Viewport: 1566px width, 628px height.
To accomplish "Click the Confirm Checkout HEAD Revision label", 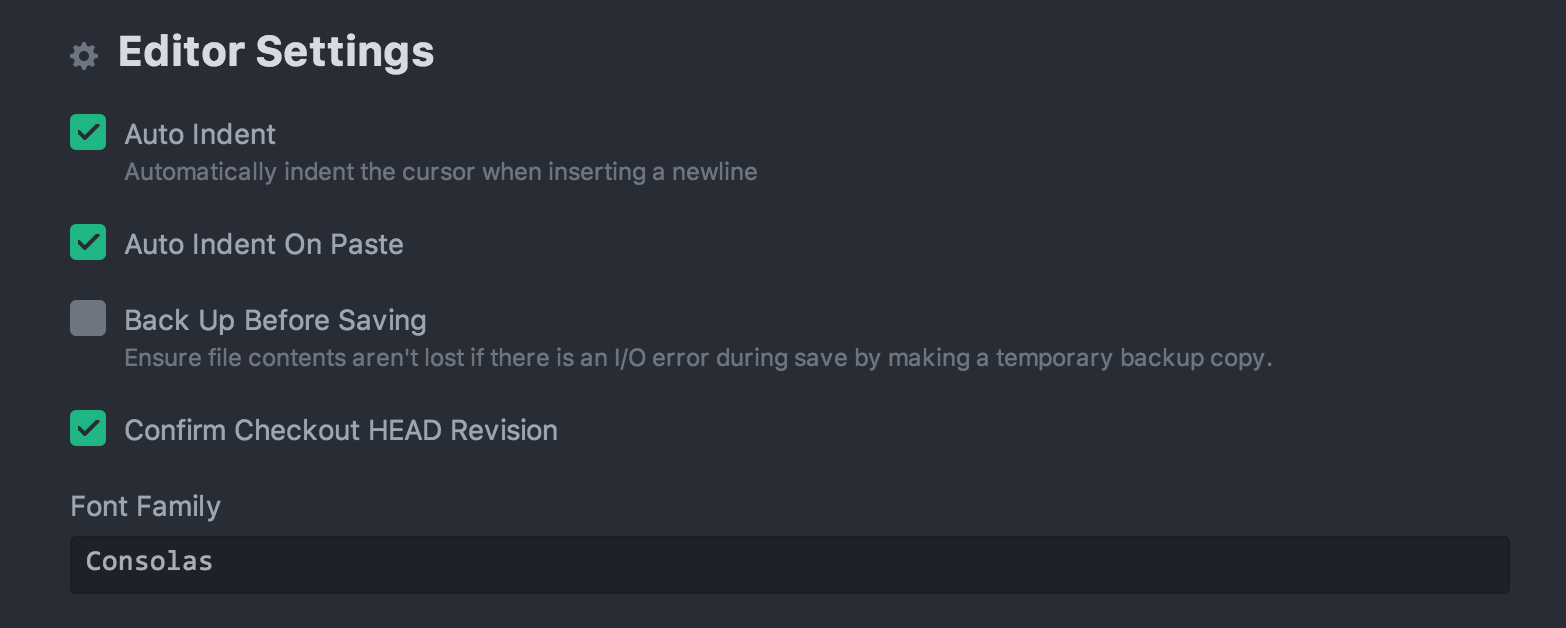I will pos(341,430).
